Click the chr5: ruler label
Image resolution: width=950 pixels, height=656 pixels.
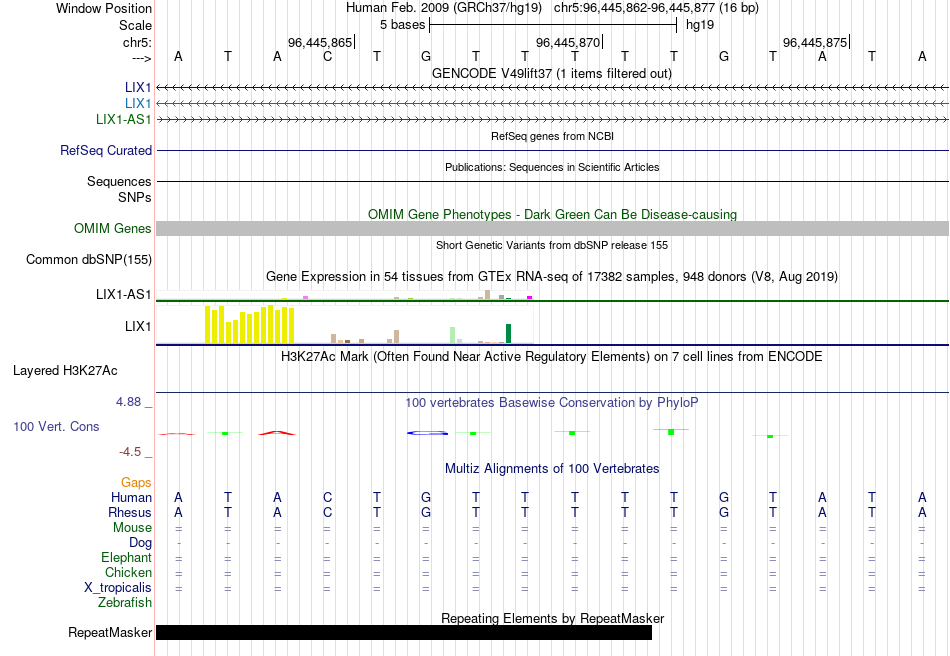pyautogui.click(x=138, y=42)
